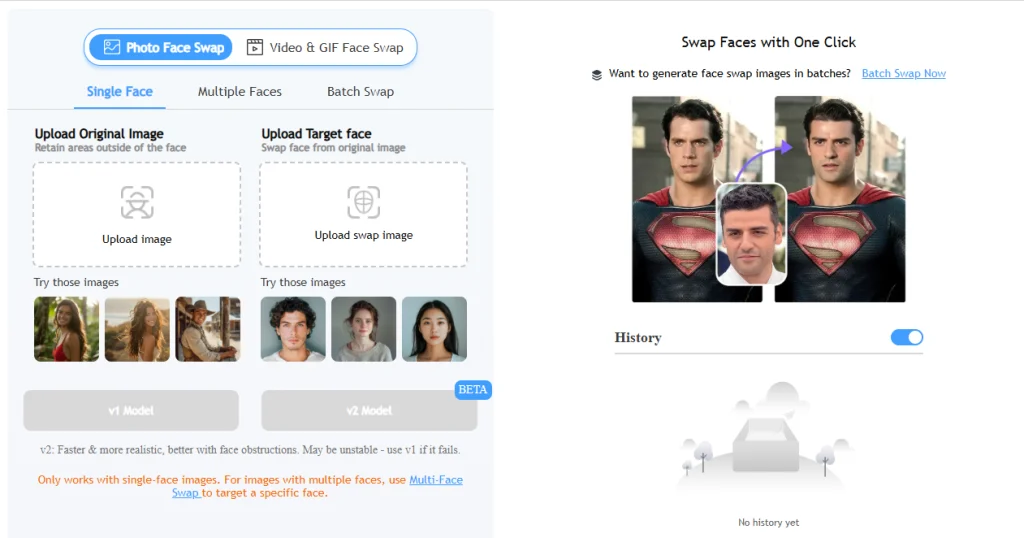
Task: Click the photo icon in Photo Face Swap
Action: [x=112, y=47]
